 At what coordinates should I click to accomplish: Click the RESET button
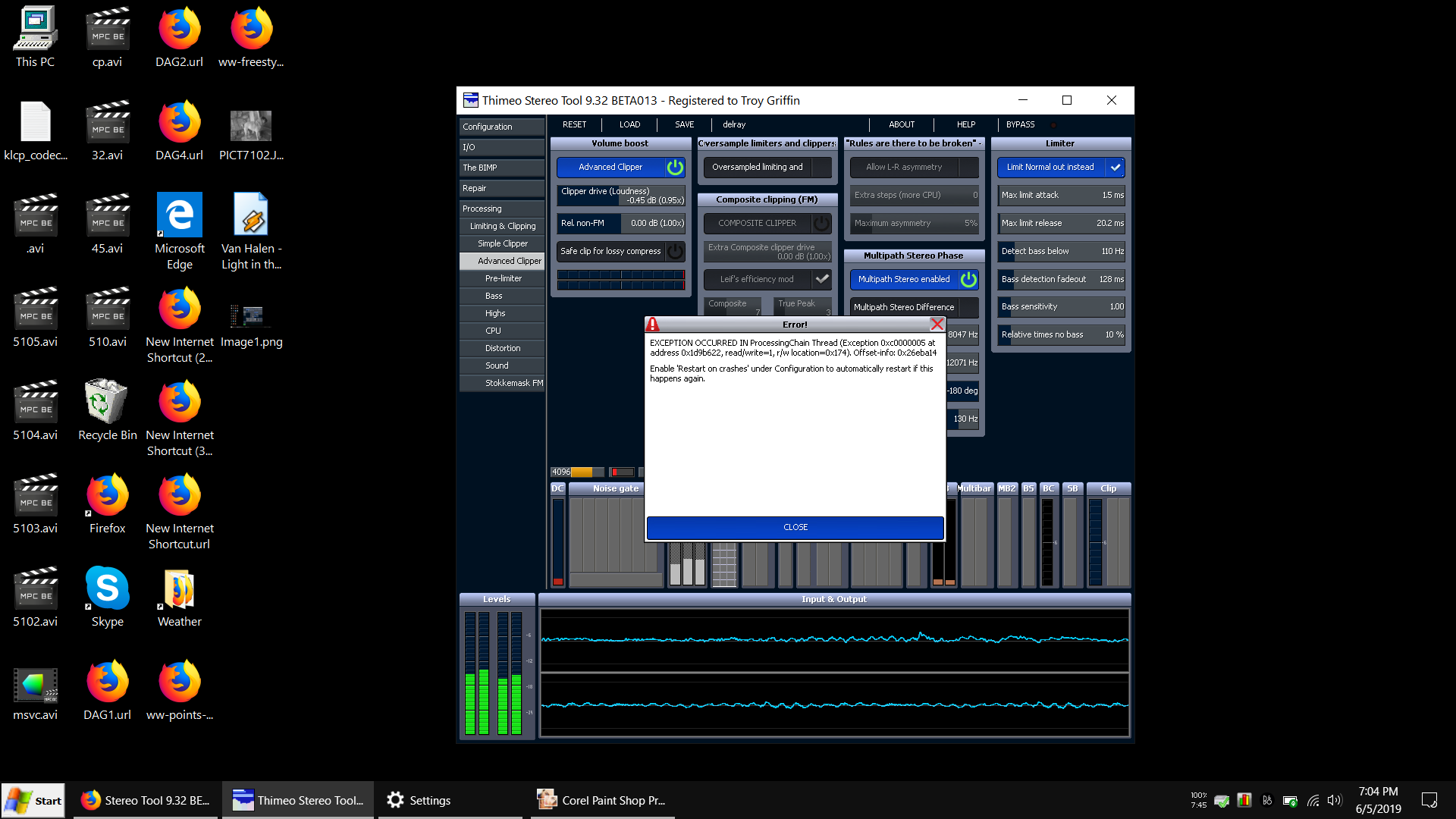click(x=574, y=124)
